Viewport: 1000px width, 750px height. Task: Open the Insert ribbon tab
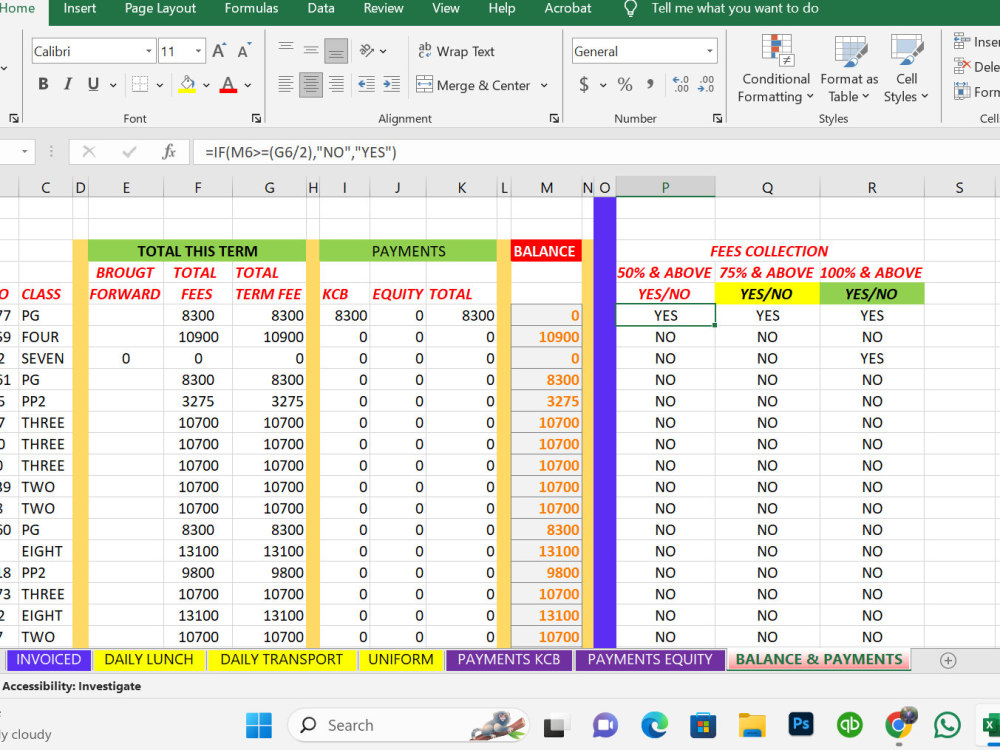pos(80,8)
